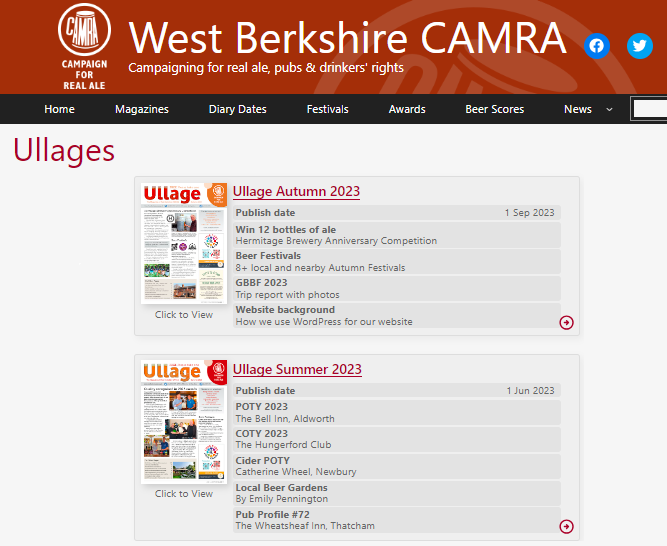This screenshot has width=667, height=546.
Task: Click 'Click to View' under Summer 2023 cover
Action: tap(184, 494)
